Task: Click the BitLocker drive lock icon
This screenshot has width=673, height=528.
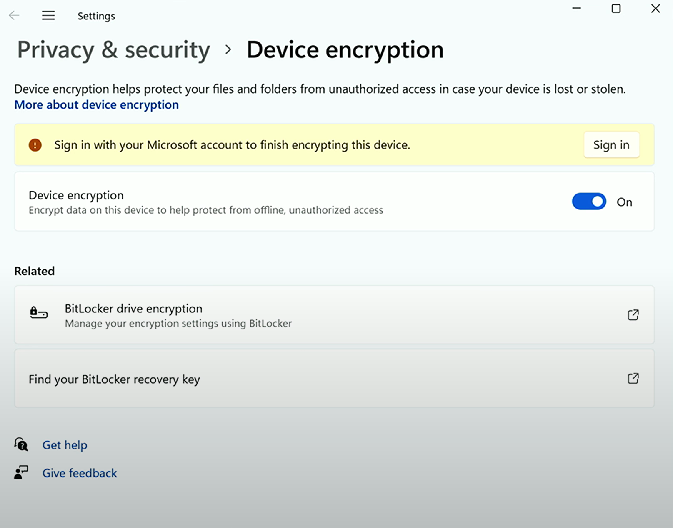Action: [39, 313]
